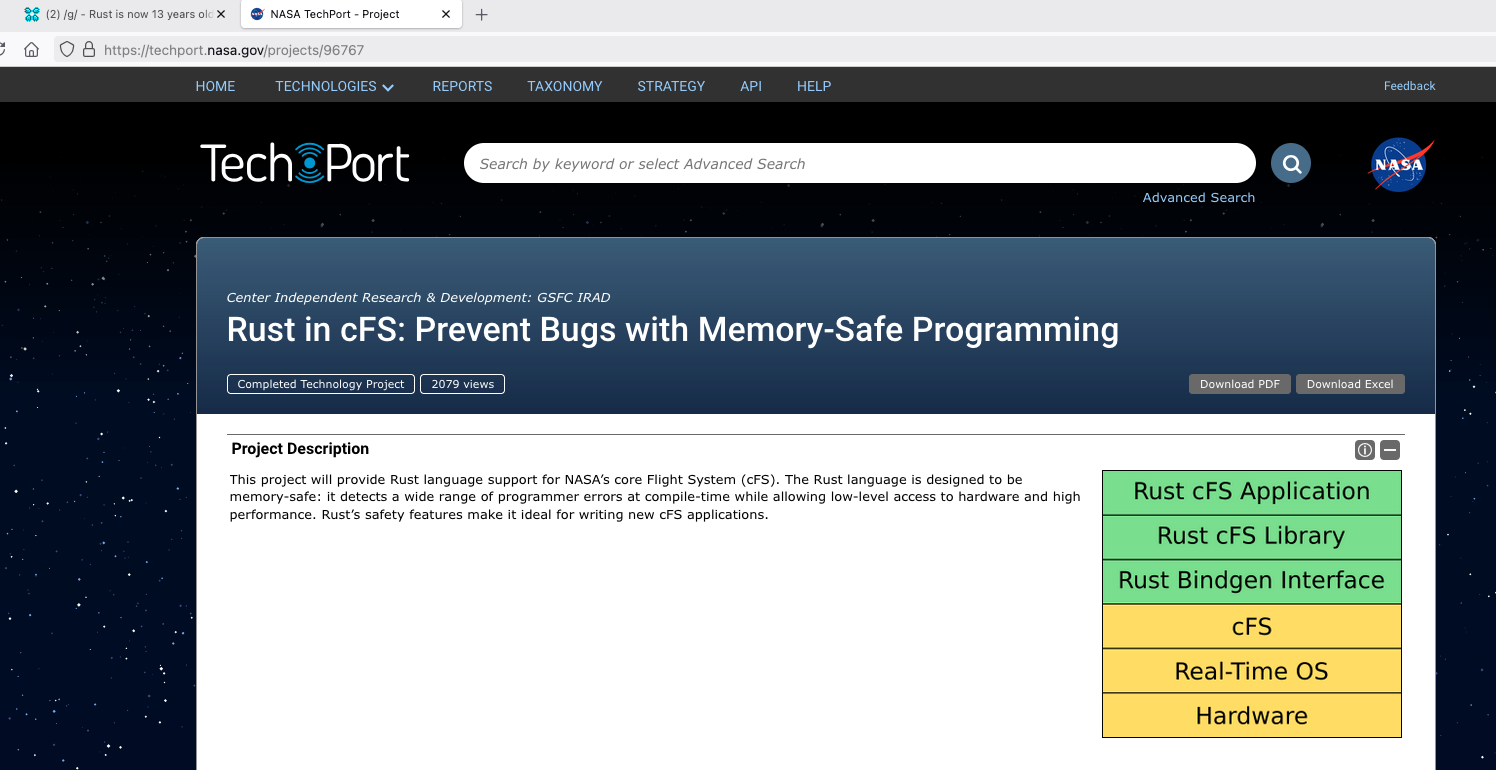Viewport: 1496px width, 770px height.
Task: Click the TechPort logo
Action: pos(305,163)
